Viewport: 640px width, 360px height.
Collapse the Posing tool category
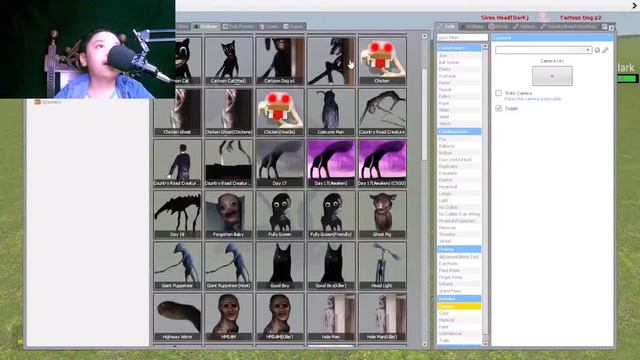point(459,249)
